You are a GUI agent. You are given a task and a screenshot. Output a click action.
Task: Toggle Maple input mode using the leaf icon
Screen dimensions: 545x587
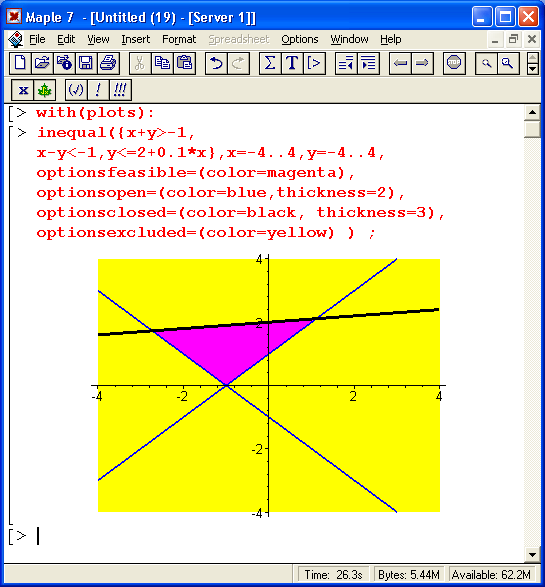coord(45,90)
